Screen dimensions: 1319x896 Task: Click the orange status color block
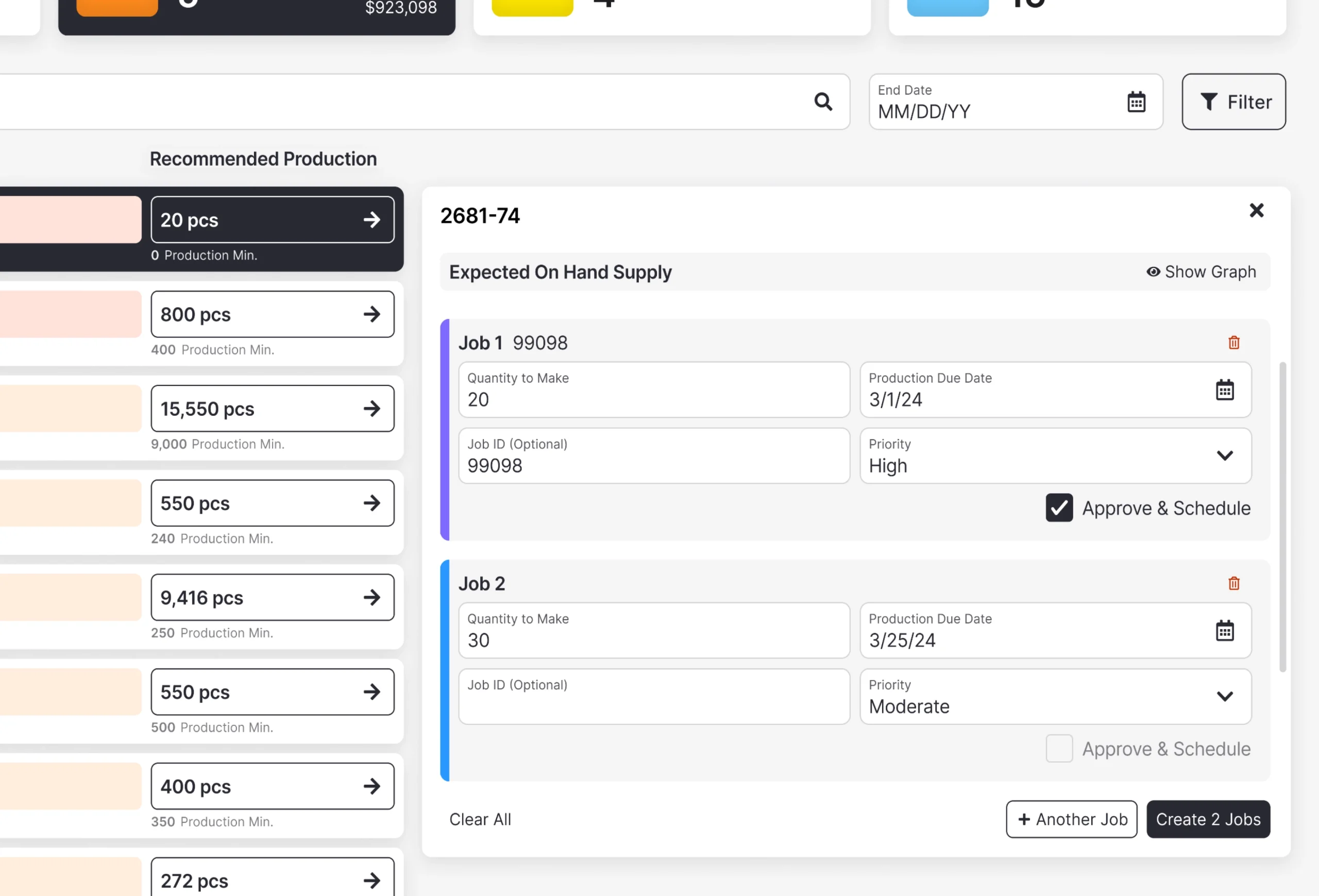[x=117, y=8]
